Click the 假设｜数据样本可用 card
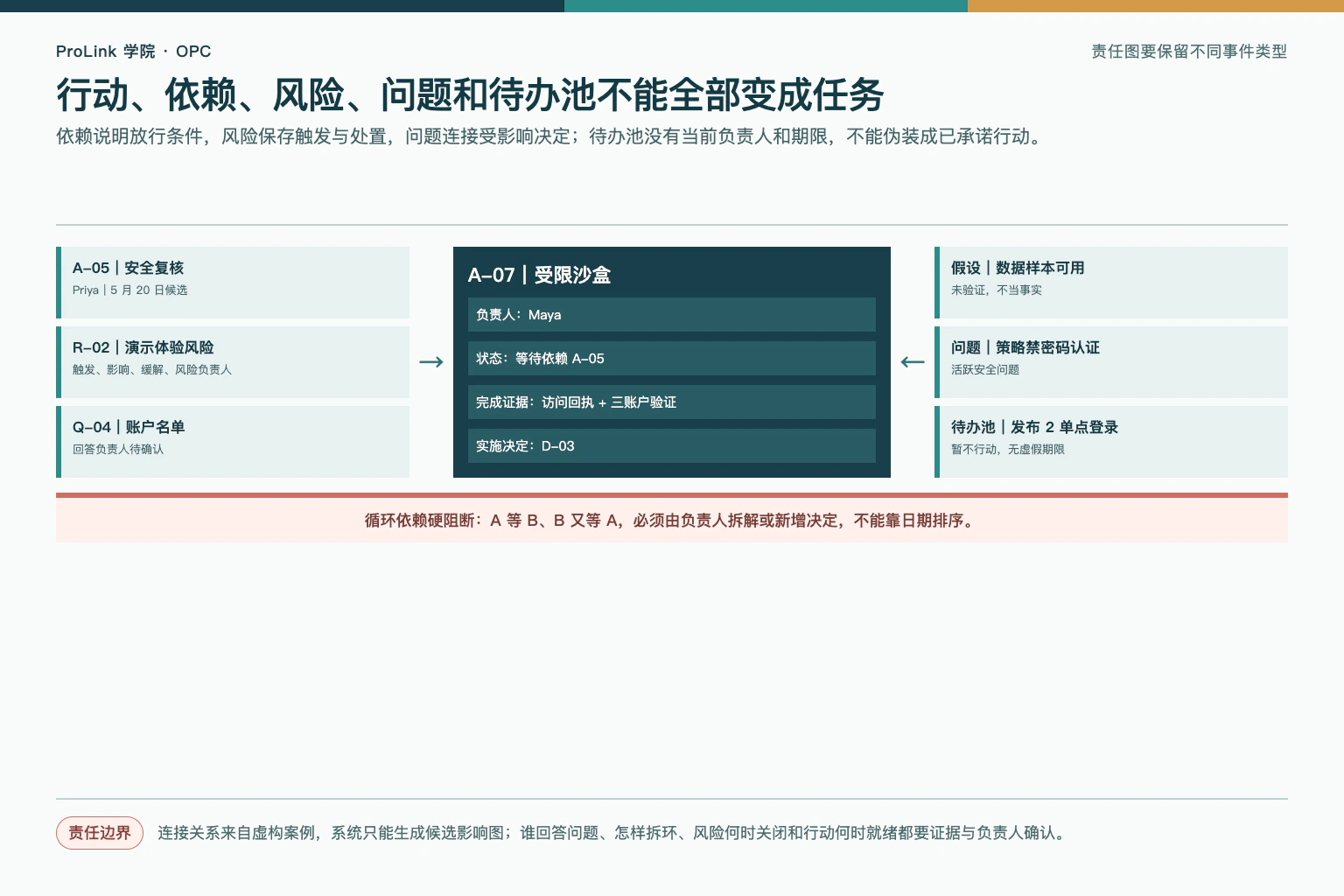Image resolution: width=1344 pixels, height=896 pixels. tap(1111, 283)
